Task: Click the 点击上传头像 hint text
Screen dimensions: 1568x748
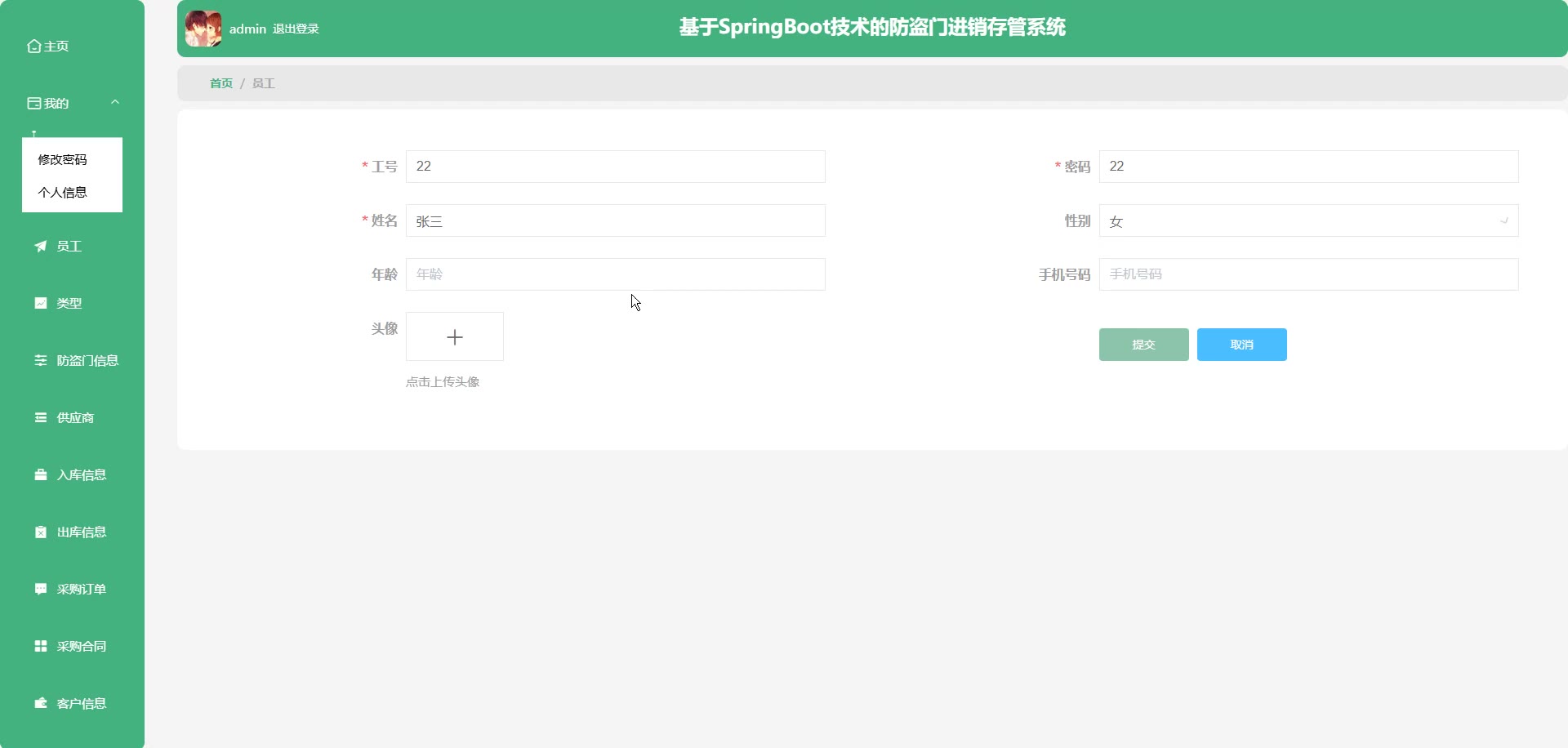Action: (x=443, y=382)
